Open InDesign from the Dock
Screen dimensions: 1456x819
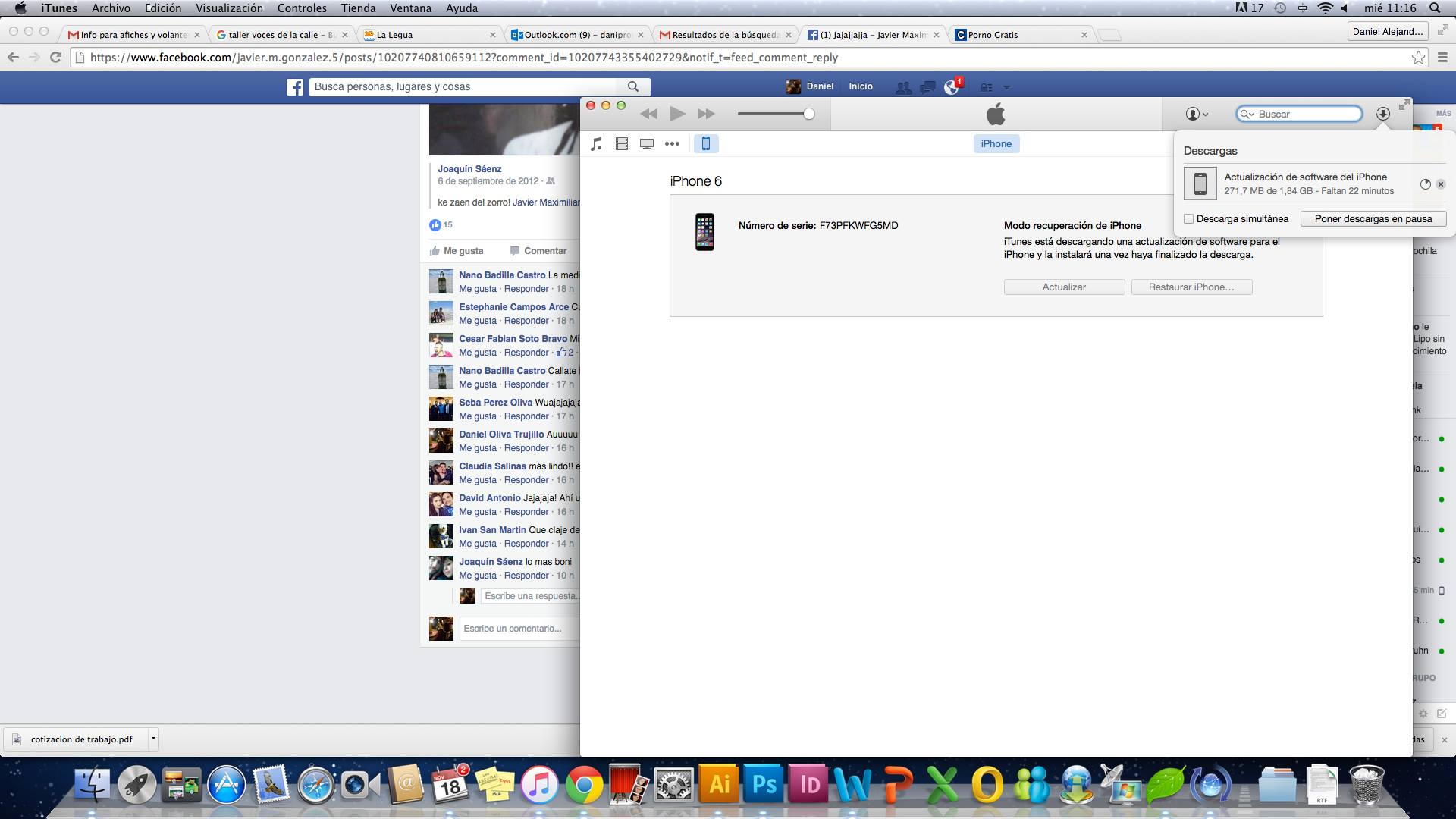tap(807, 785)
